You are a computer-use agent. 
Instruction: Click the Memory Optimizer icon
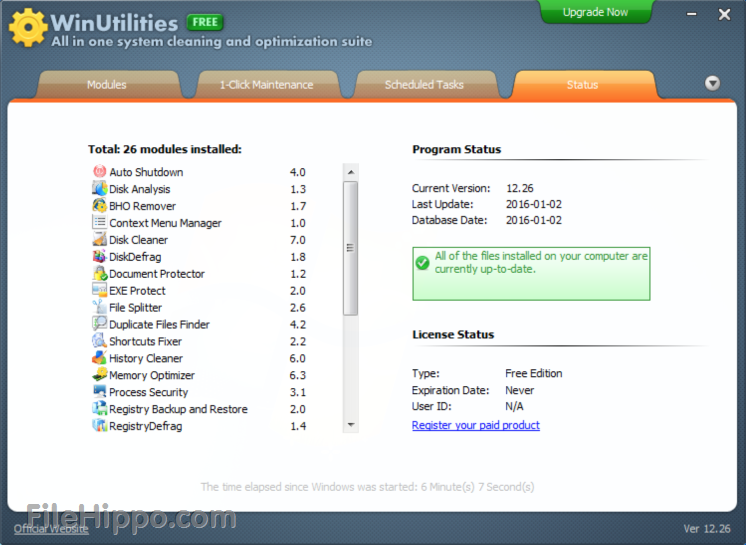[x=99, y=375]
